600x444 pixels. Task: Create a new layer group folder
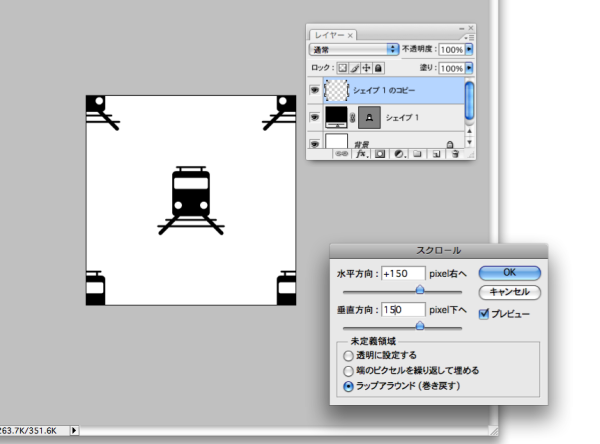pos(418,155)
